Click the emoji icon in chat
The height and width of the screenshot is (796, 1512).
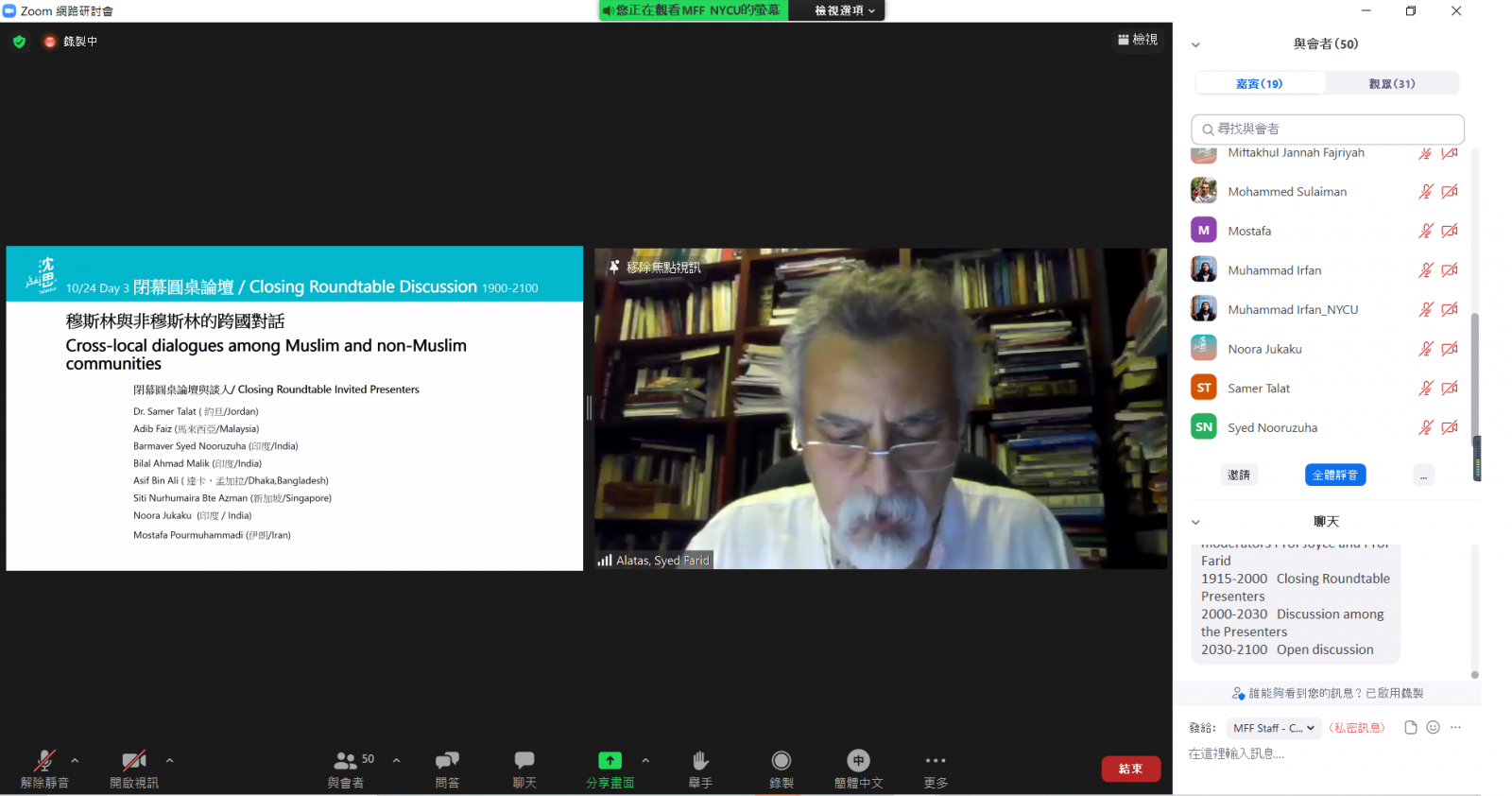coord(1433,728)
